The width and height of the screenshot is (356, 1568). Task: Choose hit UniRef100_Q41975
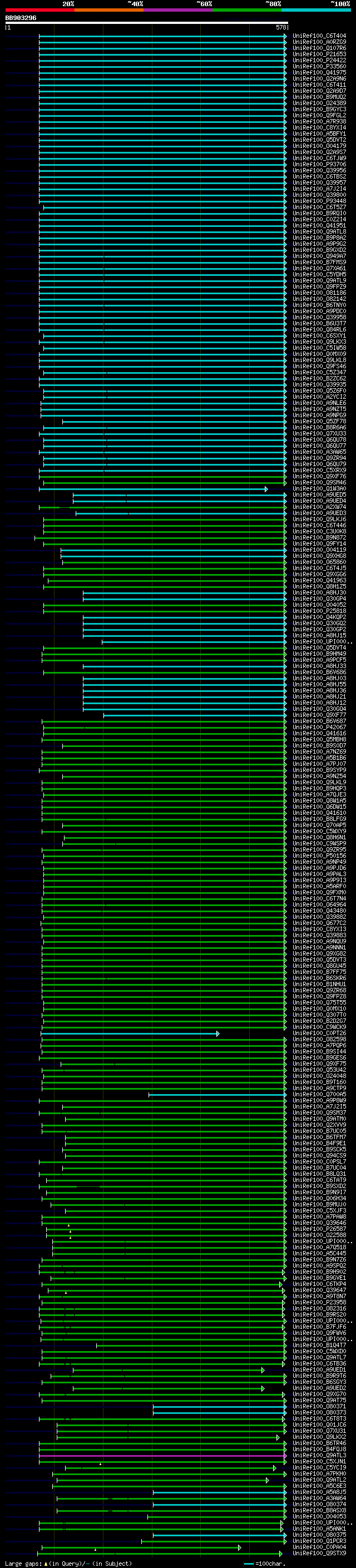[x=319, y=72]
